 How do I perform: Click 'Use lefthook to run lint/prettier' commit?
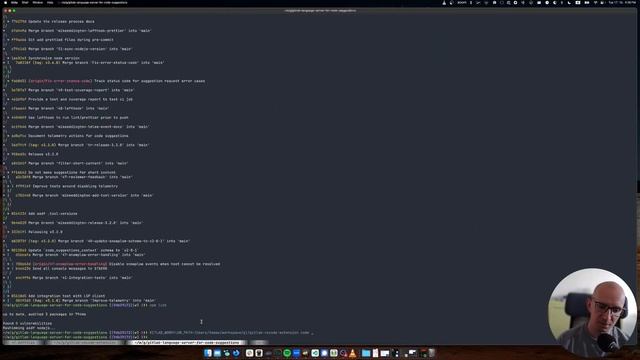[70, 118]
